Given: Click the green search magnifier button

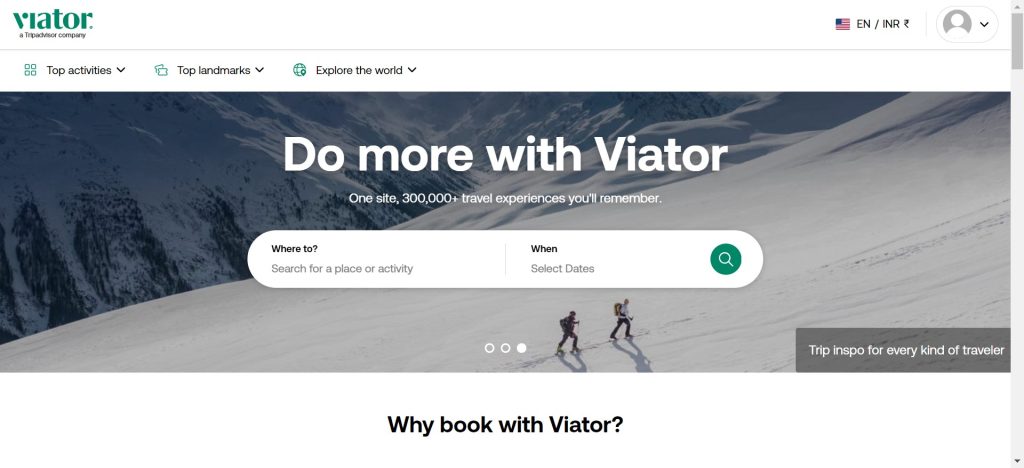Looking at the screenshot, I should (726, 259).
